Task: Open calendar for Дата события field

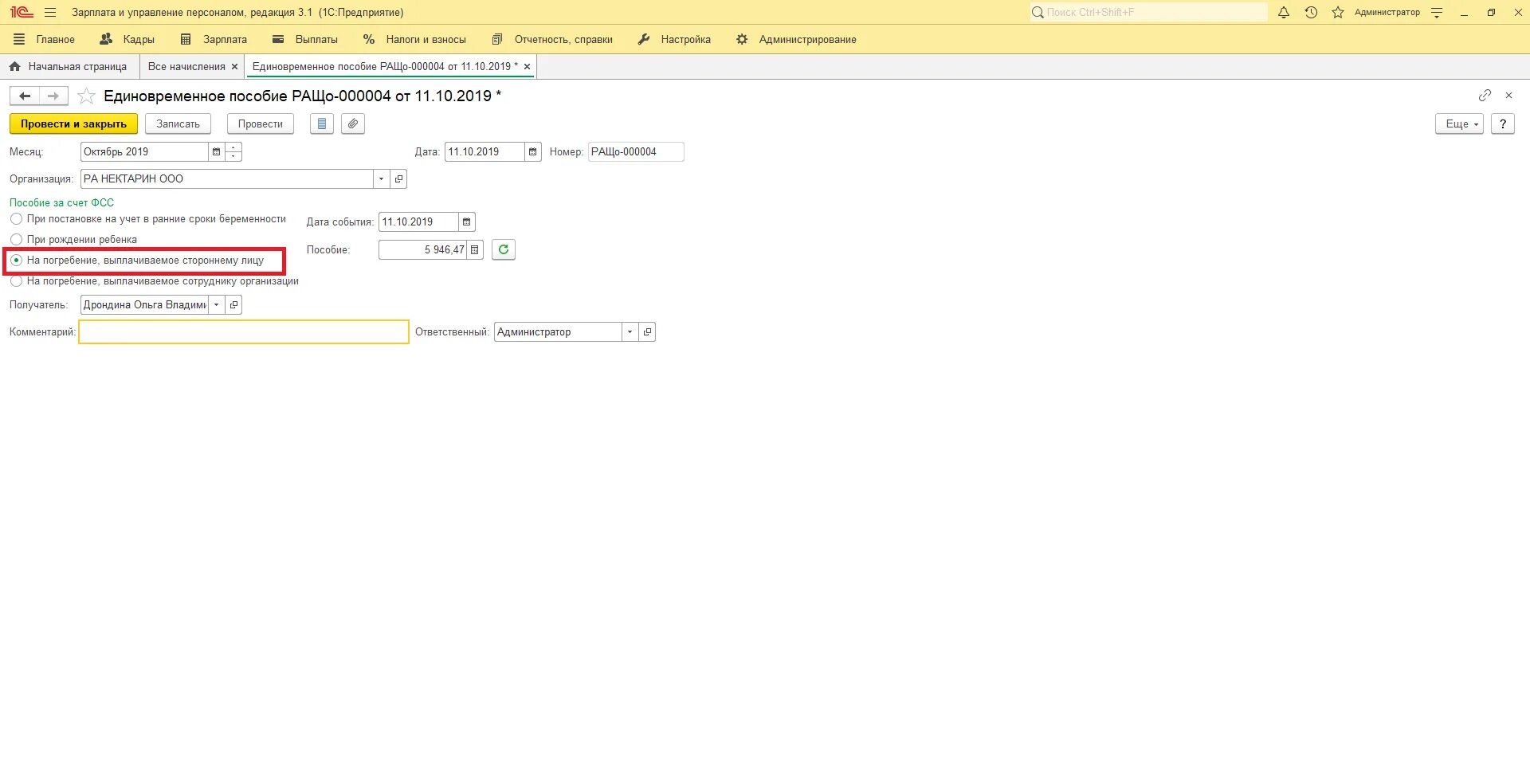Action: (467, 221)
